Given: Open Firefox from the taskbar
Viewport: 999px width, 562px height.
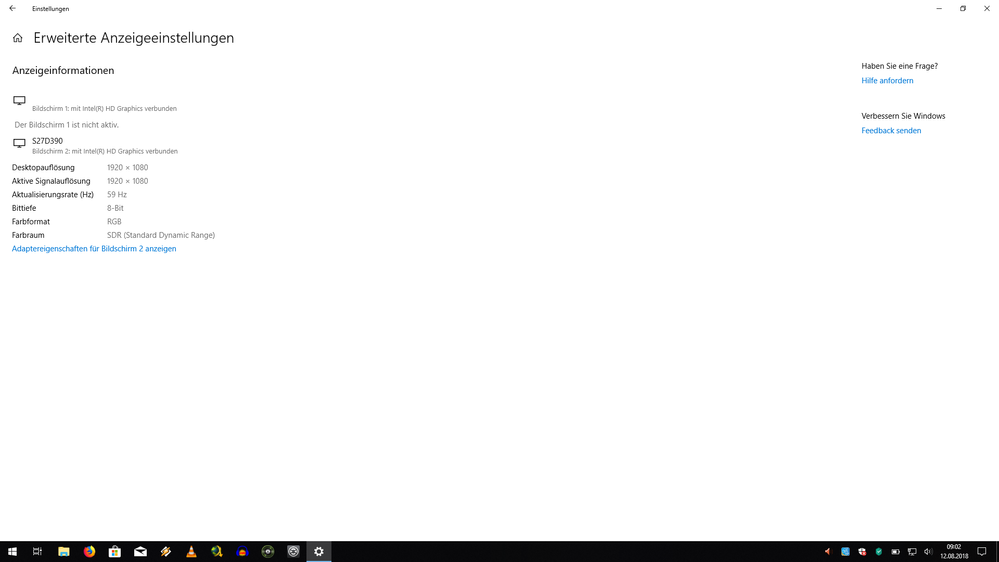Looking at the screenshot, I should click(x=89, y=552).
